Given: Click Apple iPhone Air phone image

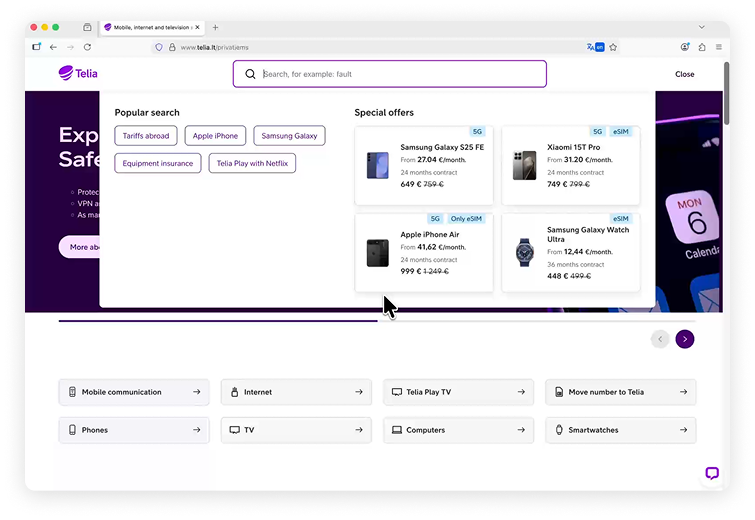Looking at the screenshot, I should 378,253.
